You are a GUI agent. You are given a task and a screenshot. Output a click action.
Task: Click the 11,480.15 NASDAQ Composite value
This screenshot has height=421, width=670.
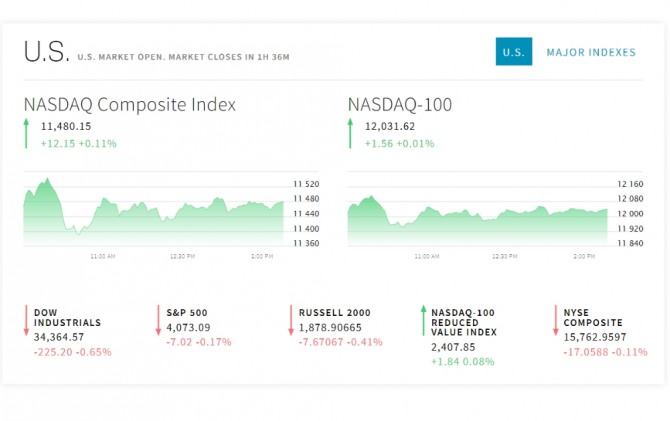pos(66,127)
